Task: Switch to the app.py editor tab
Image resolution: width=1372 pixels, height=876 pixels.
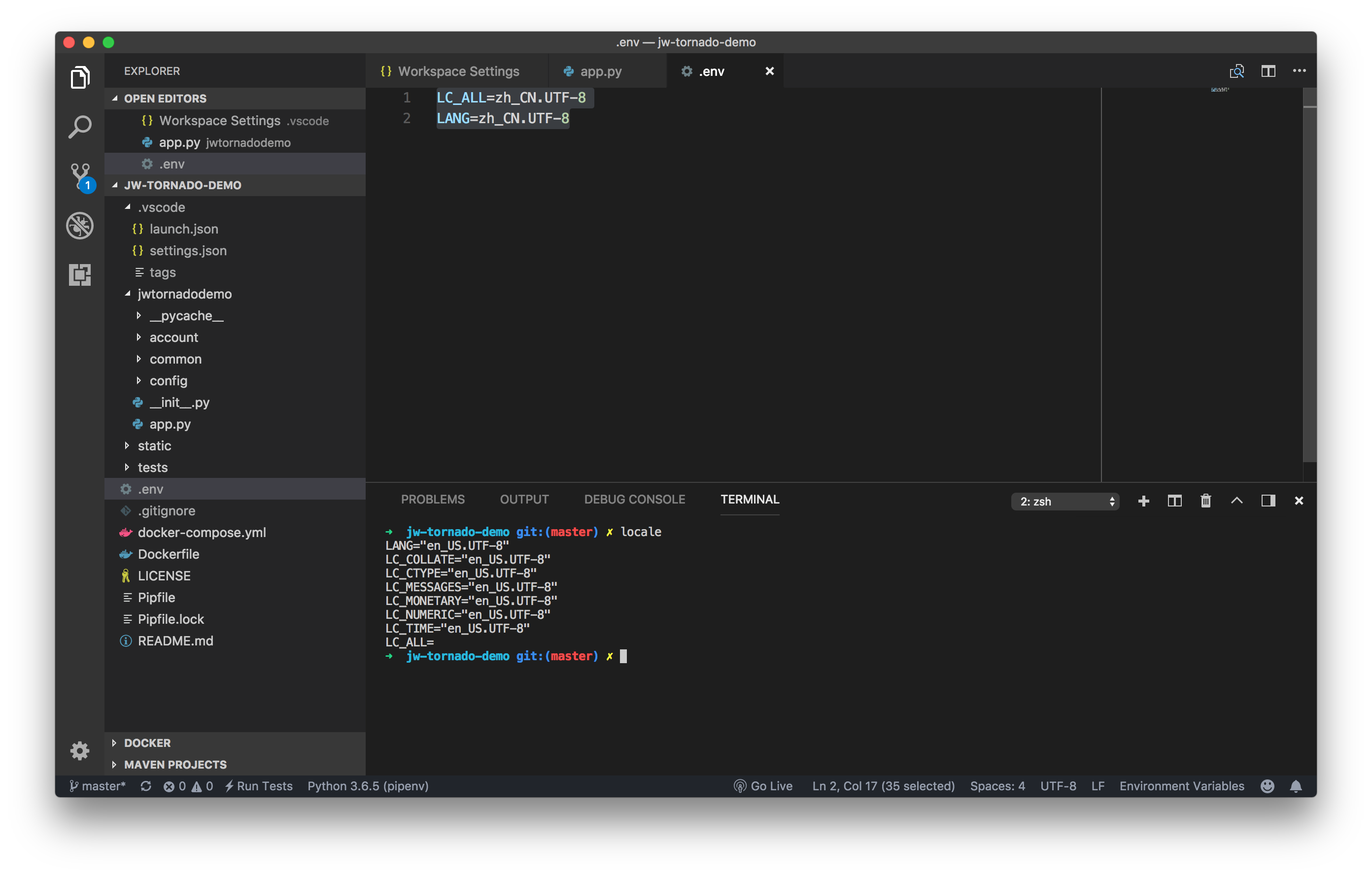Action: click(x=607, y=70)
